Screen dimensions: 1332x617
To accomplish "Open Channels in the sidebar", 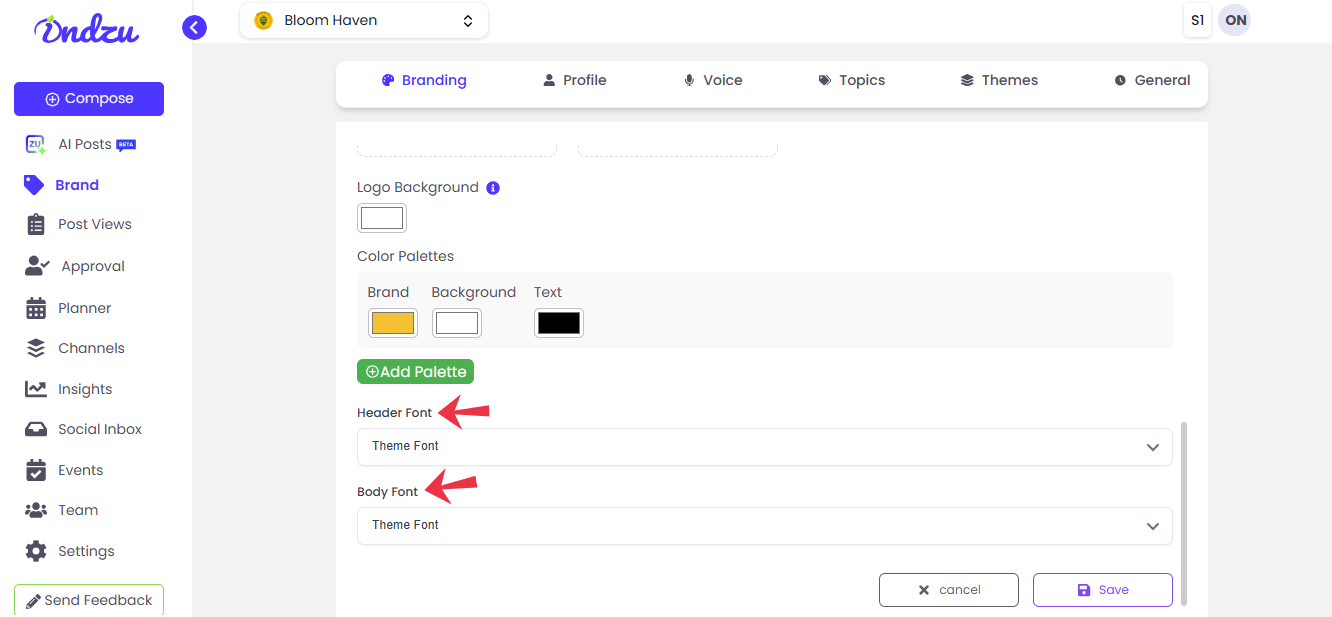I will (91, 348).
